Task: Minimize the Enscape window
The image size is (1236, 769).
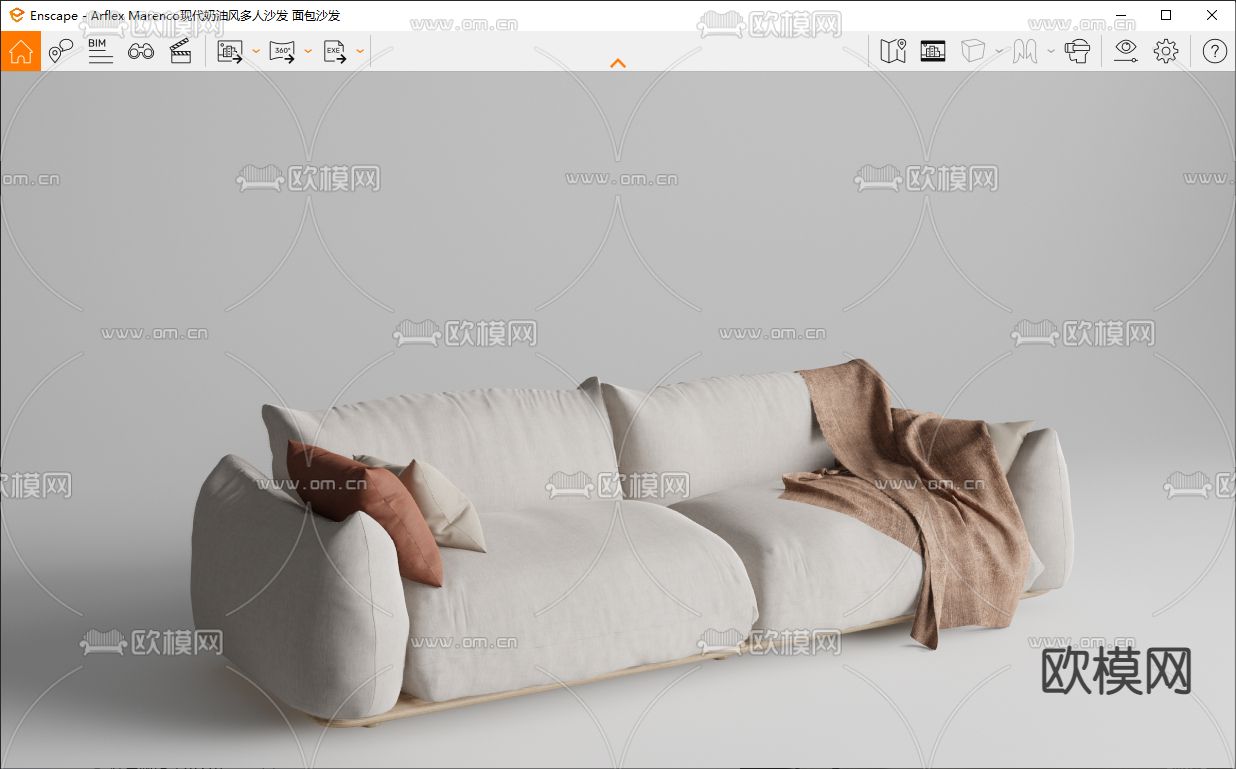Action: [1119, 15]
